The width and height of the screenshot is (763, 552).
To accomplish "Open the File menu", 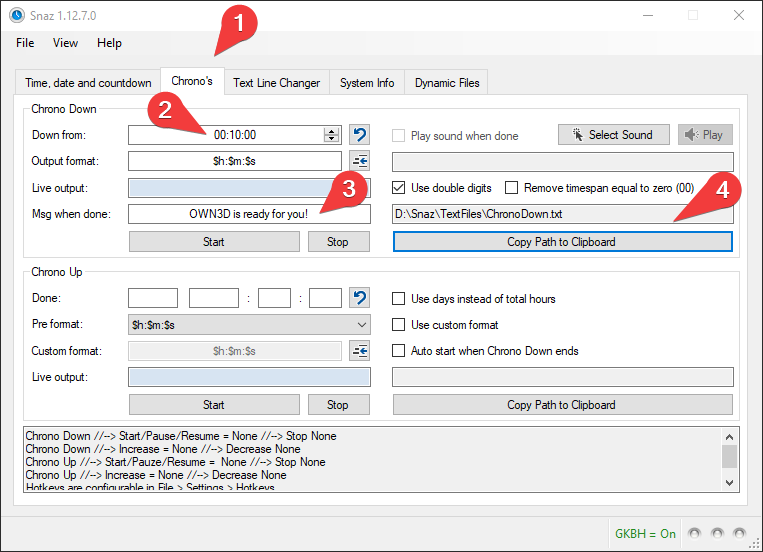I will 25,43.
